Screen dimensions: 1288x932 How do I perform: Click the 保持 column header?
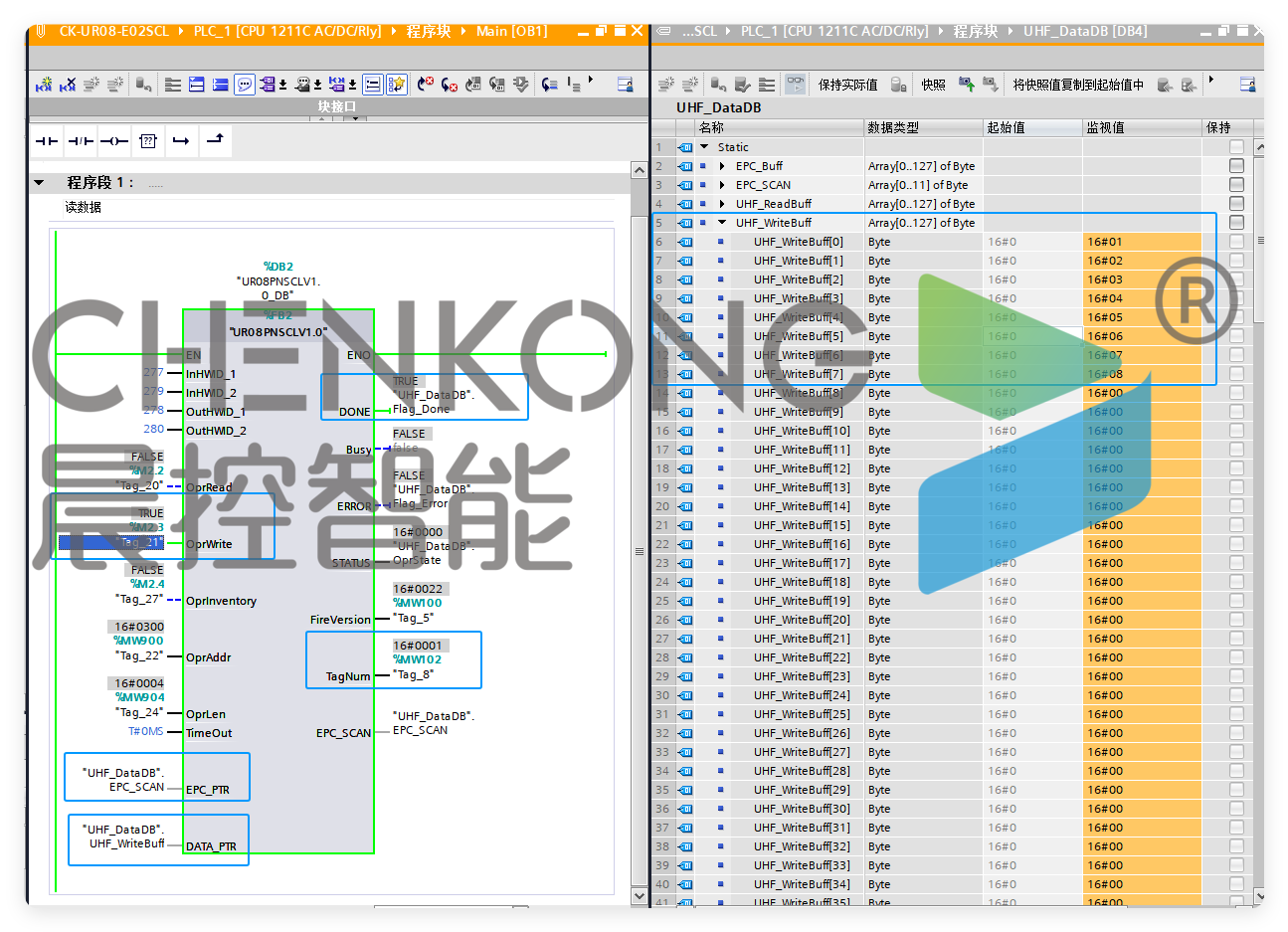(1227, 127)
